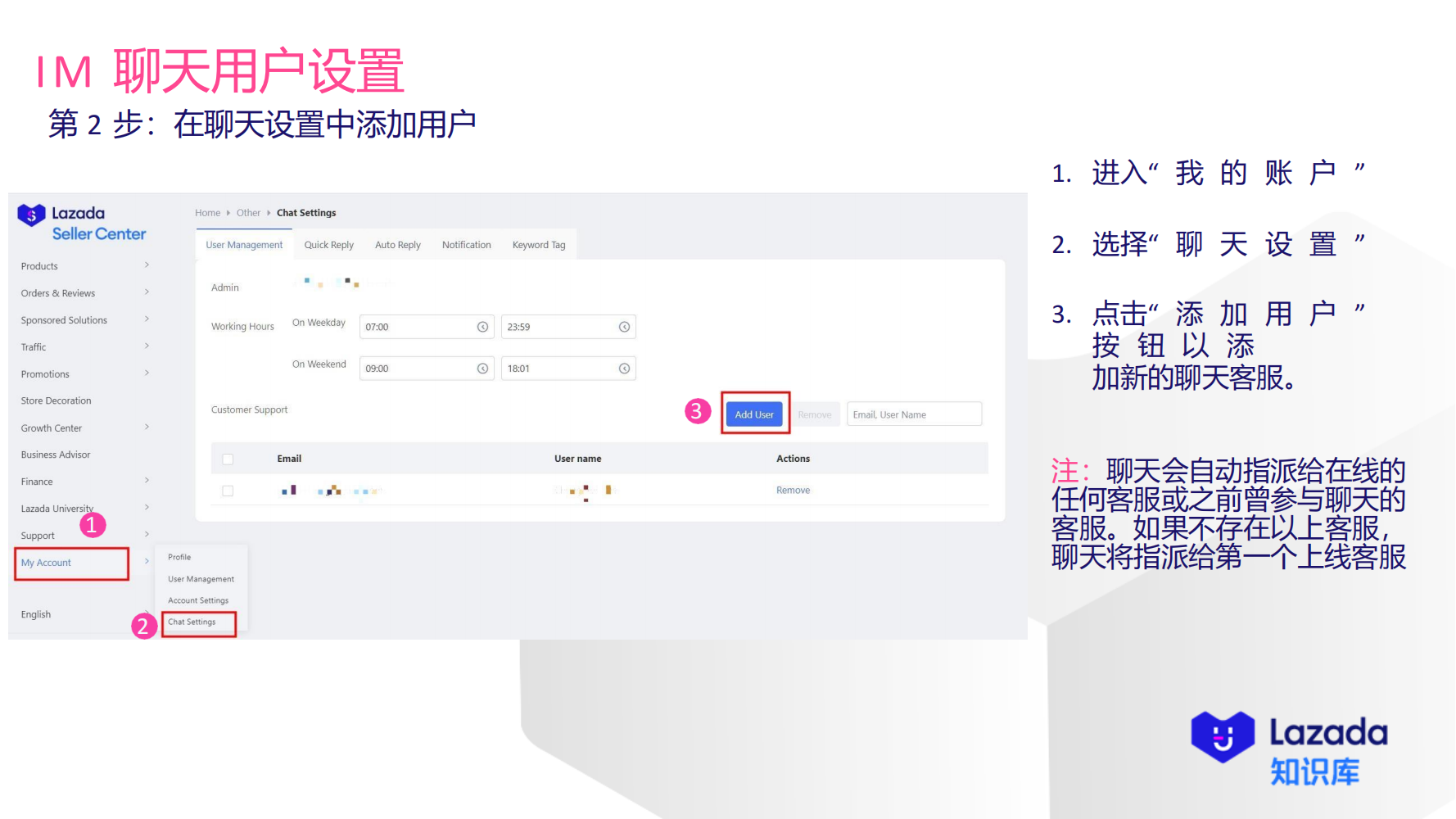
Task: Open clock picker for weekend end 18:01
Action: [624, 369]
